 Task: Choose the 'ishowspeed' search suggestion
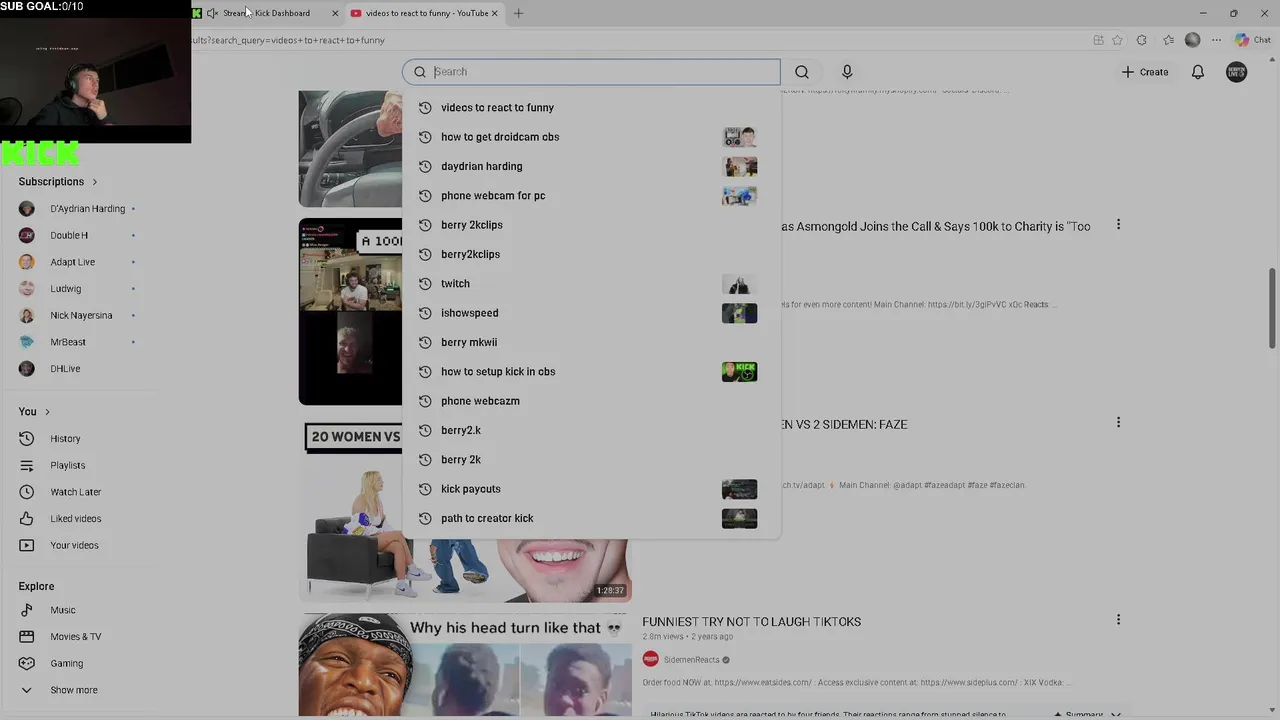click(x=591, y=313)
